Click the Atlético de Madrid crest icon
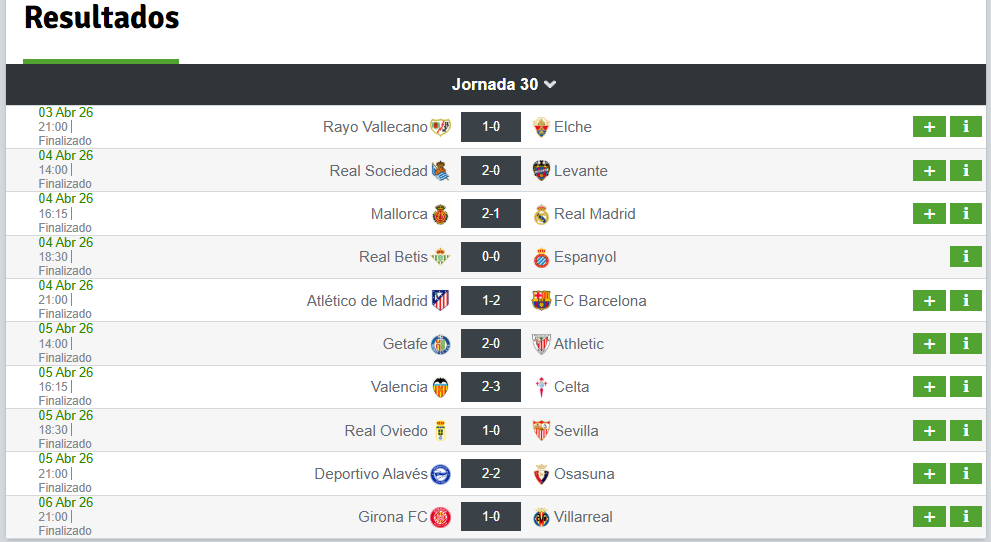 pos(440,300)
